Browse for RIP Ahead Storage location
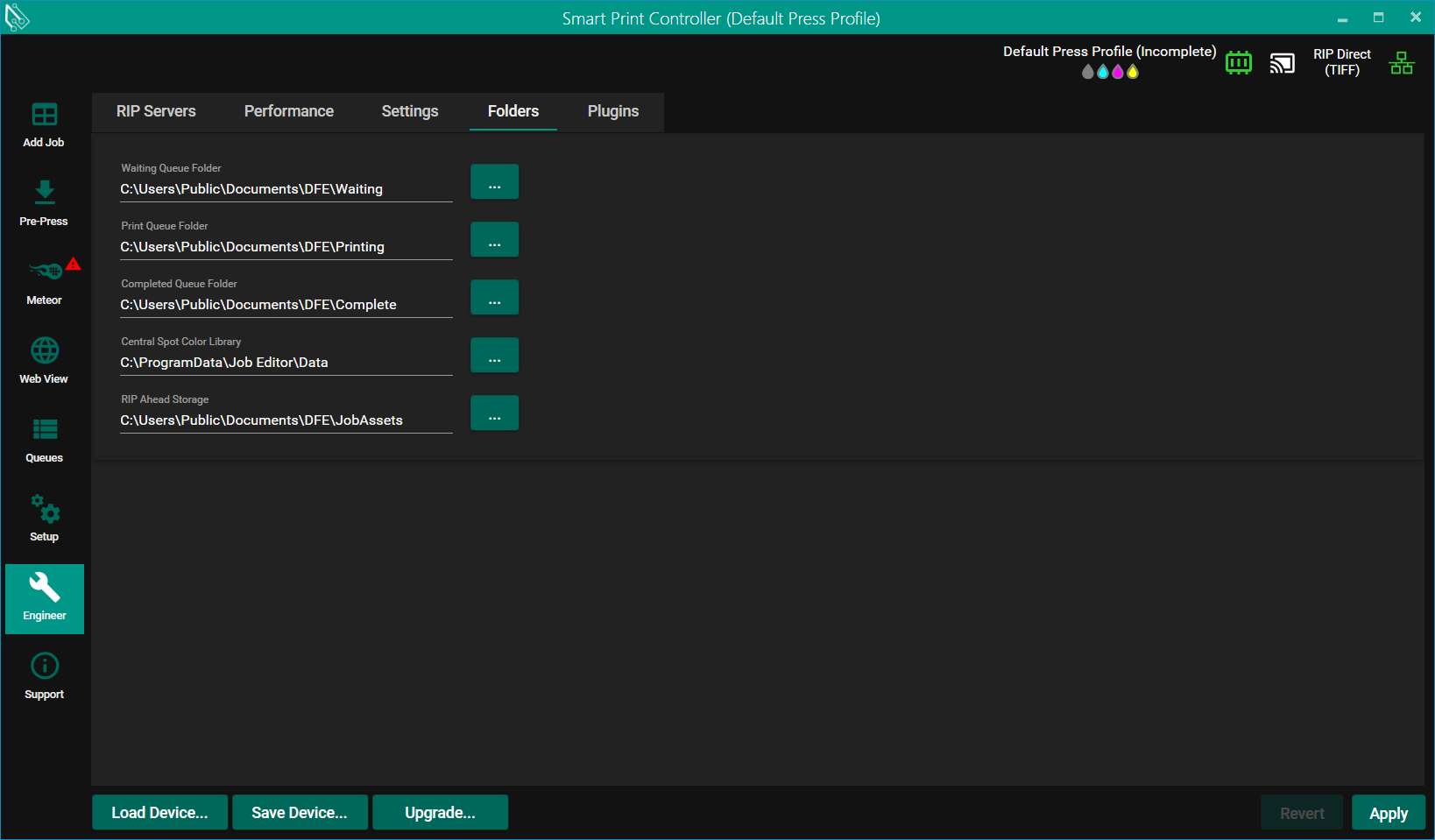The height and width of the screenshot is (840, 1435). [x=494, y=413]
